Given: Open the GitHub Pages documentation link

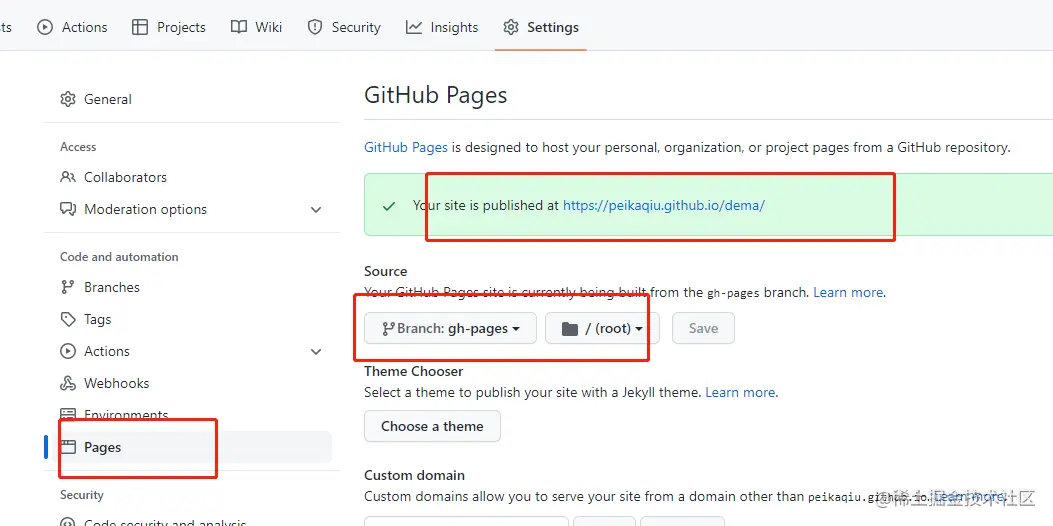Looking at the screenshot, I should (406, 147).
